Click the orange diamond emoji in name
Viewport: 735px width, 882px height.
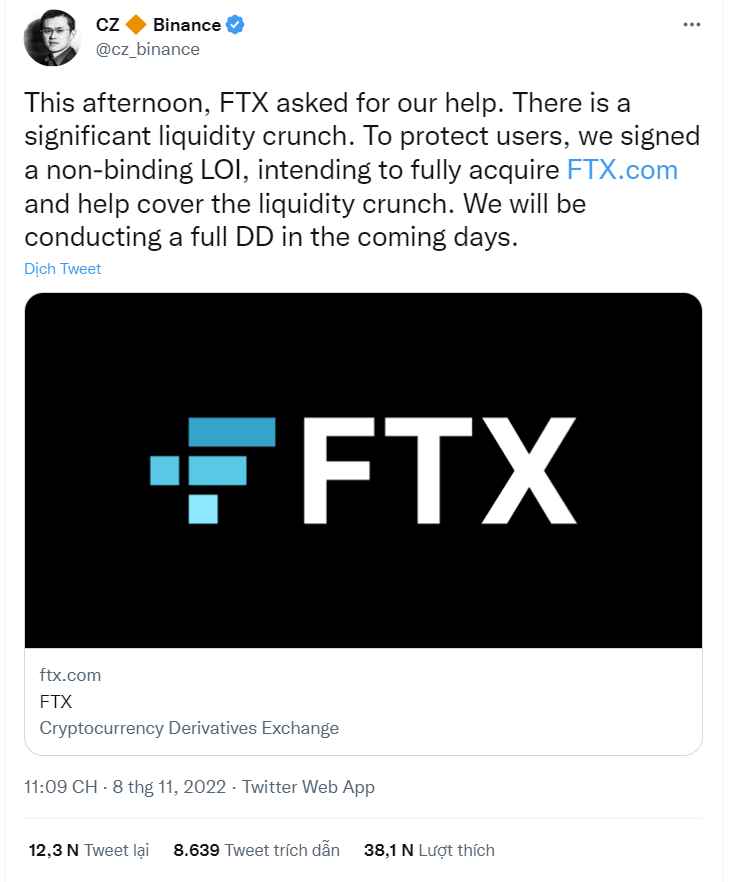click(x=137, y=26)
